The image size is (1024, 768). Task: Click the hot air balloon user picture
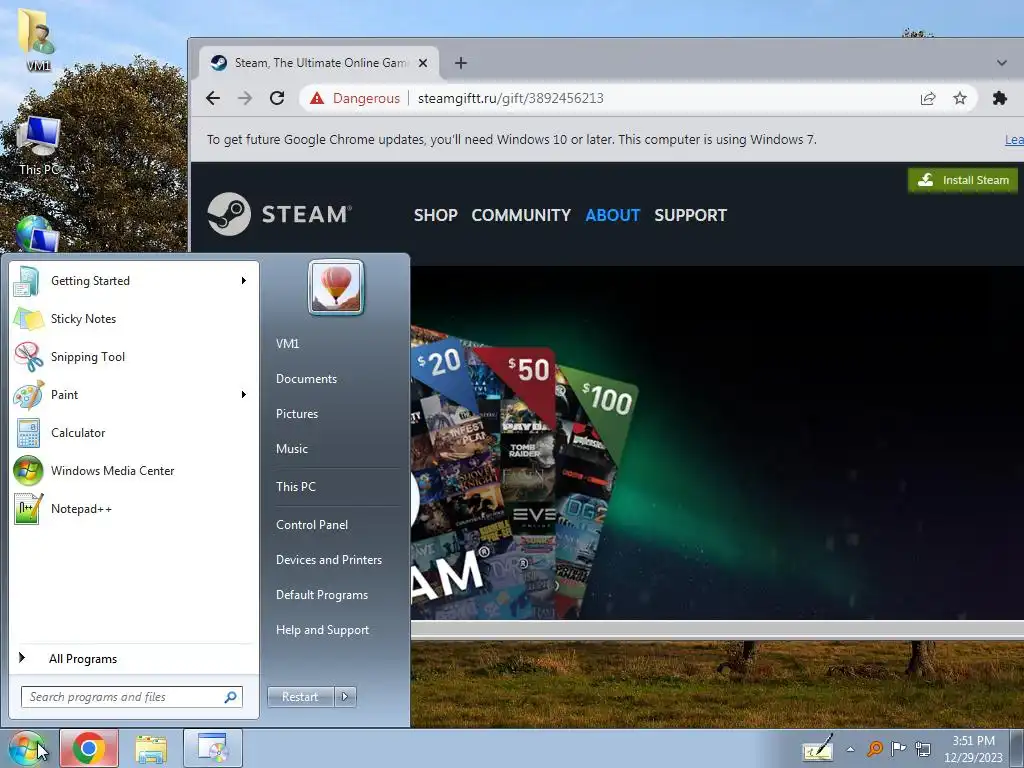click(x=336, y=287)
